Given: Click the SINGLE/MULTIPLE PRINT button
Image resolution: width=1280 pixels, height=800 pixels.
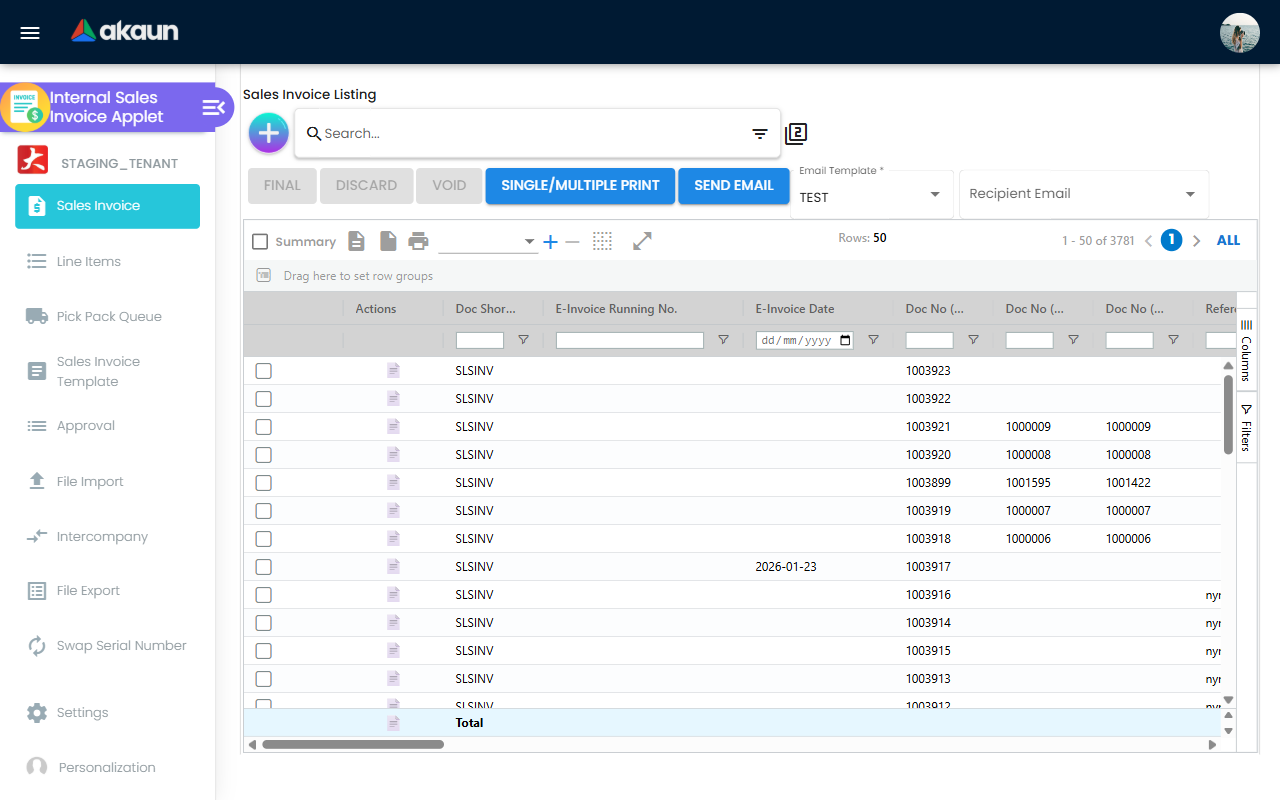Looking at the screenshot, I should 580,185.
